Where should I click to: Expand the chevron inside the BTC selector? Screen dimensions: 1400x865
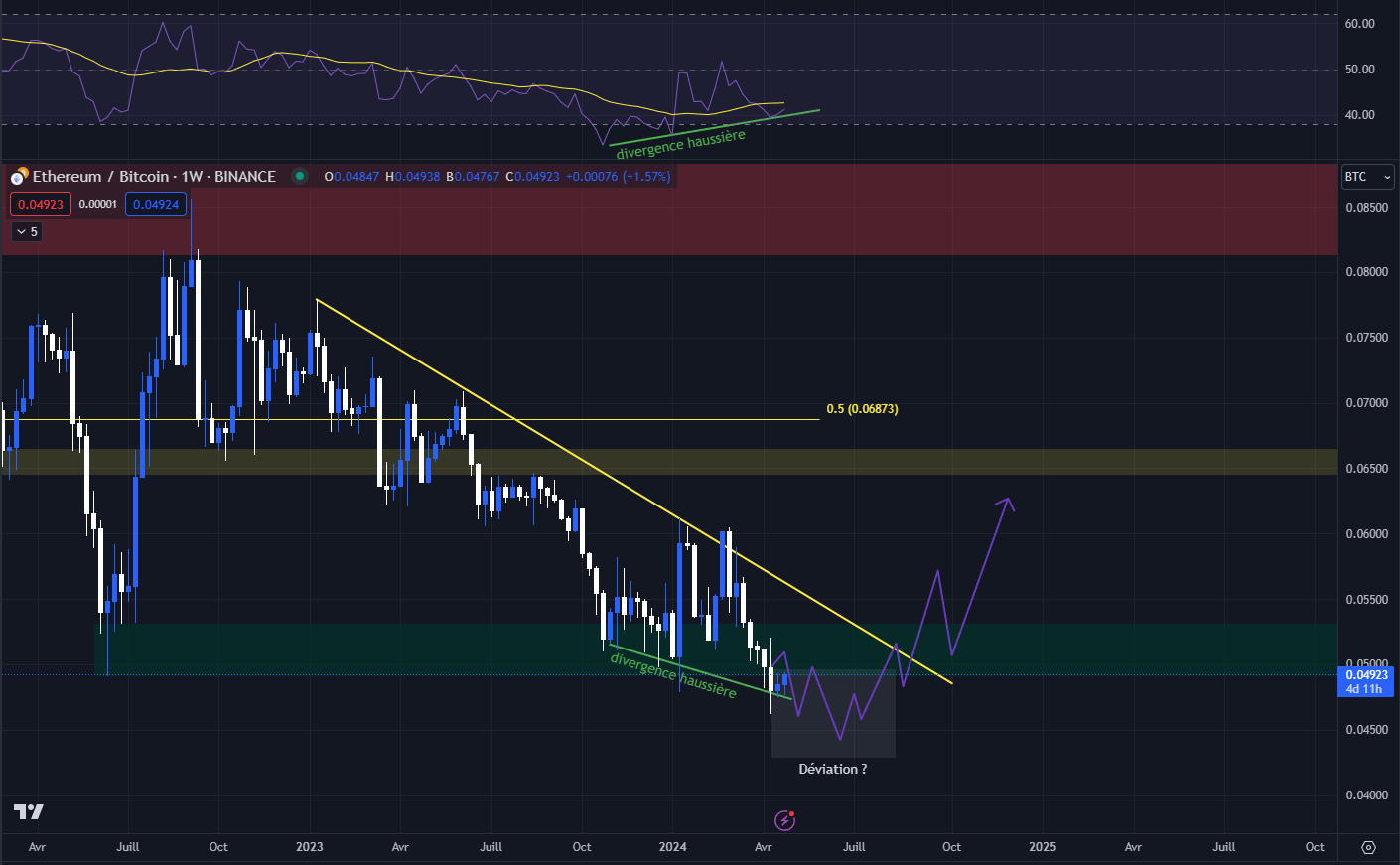coord(1389,177)
